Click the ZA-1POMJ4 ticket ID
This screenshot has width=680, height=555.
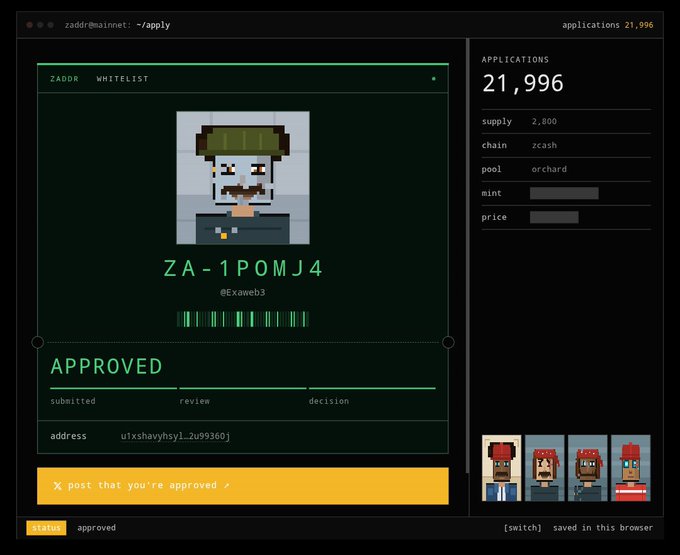pos(243,268)
